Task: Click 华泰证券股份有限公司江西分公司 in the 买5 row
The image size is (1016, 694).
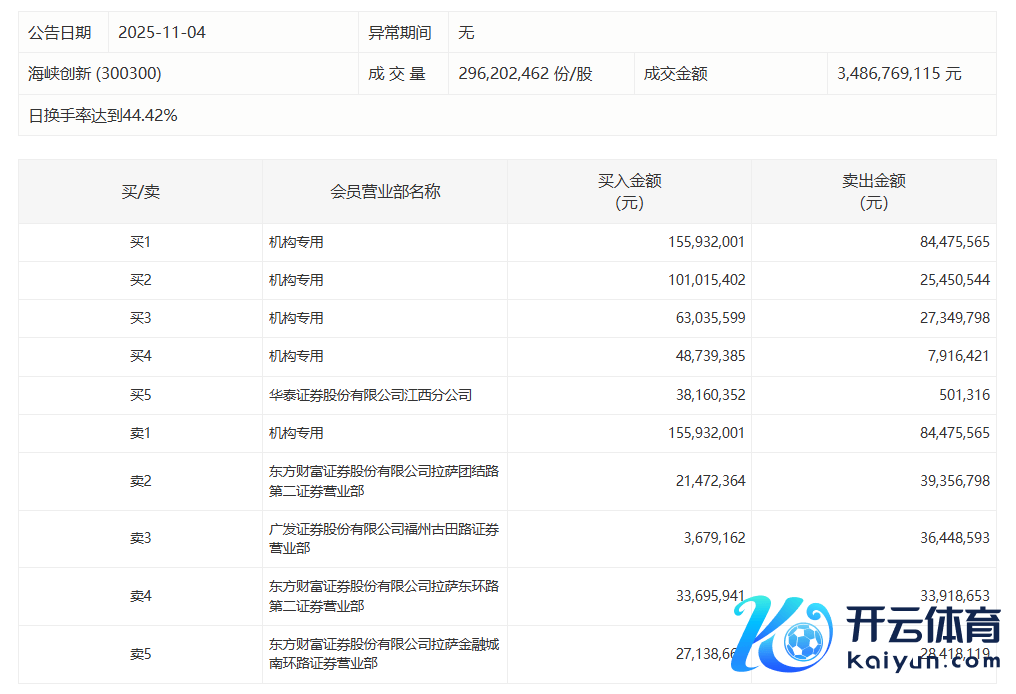Action: (370, 395)
